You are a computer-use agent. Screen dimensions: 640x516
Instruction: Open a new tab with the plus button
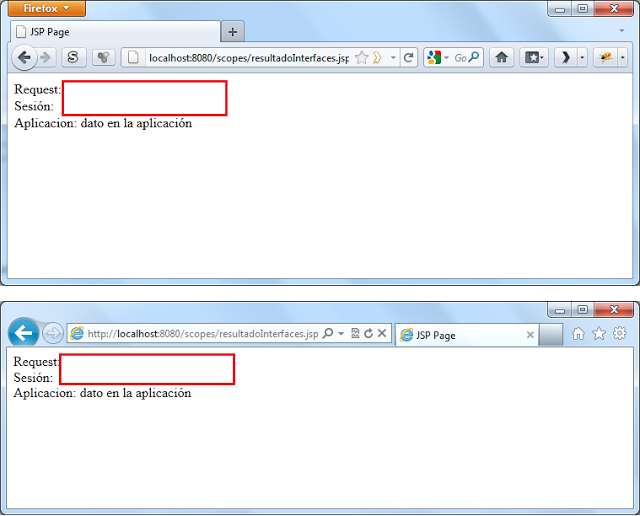[233, 32]
